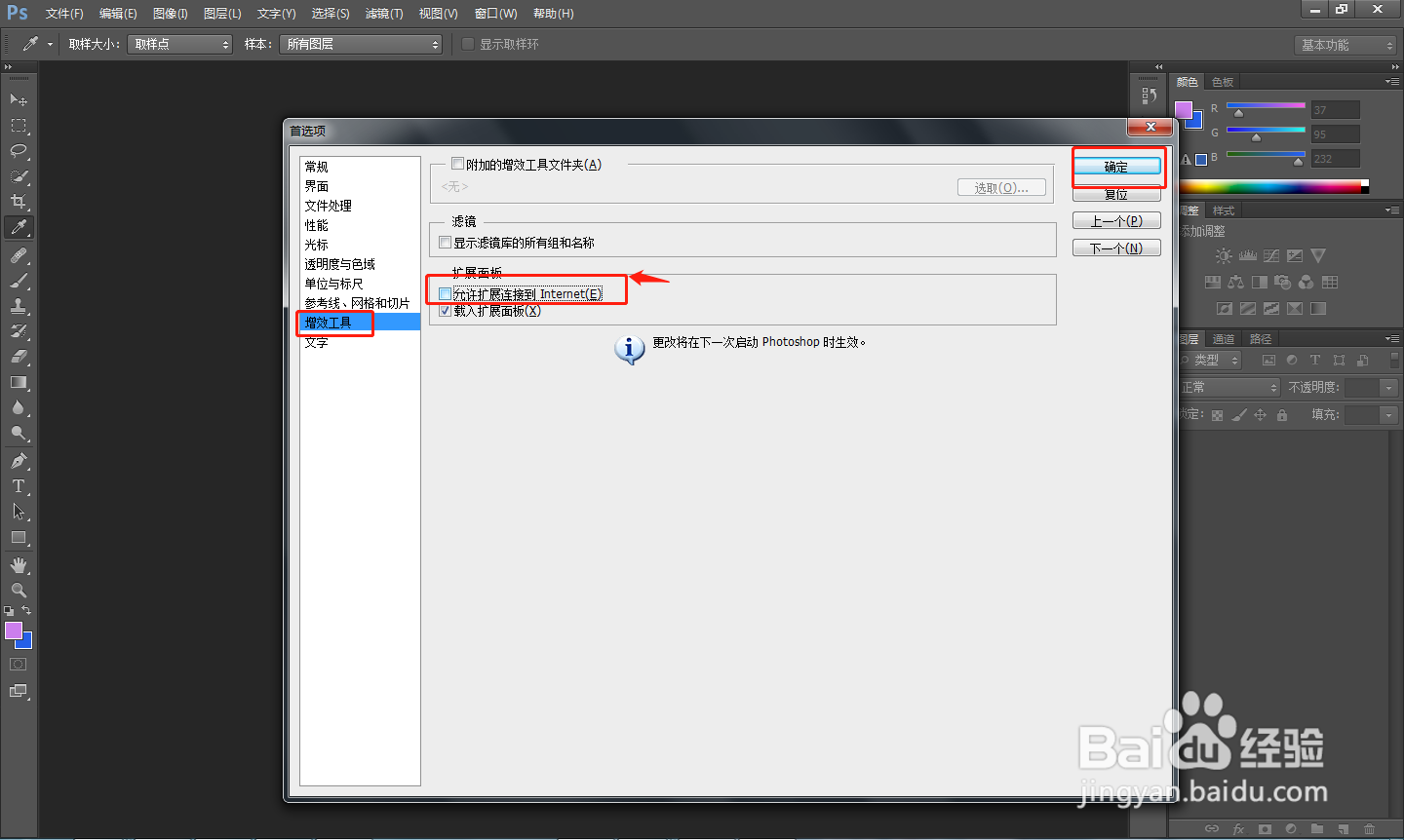
Task: Click the delete layer trash icon
Action: [x=1369, y=829]
